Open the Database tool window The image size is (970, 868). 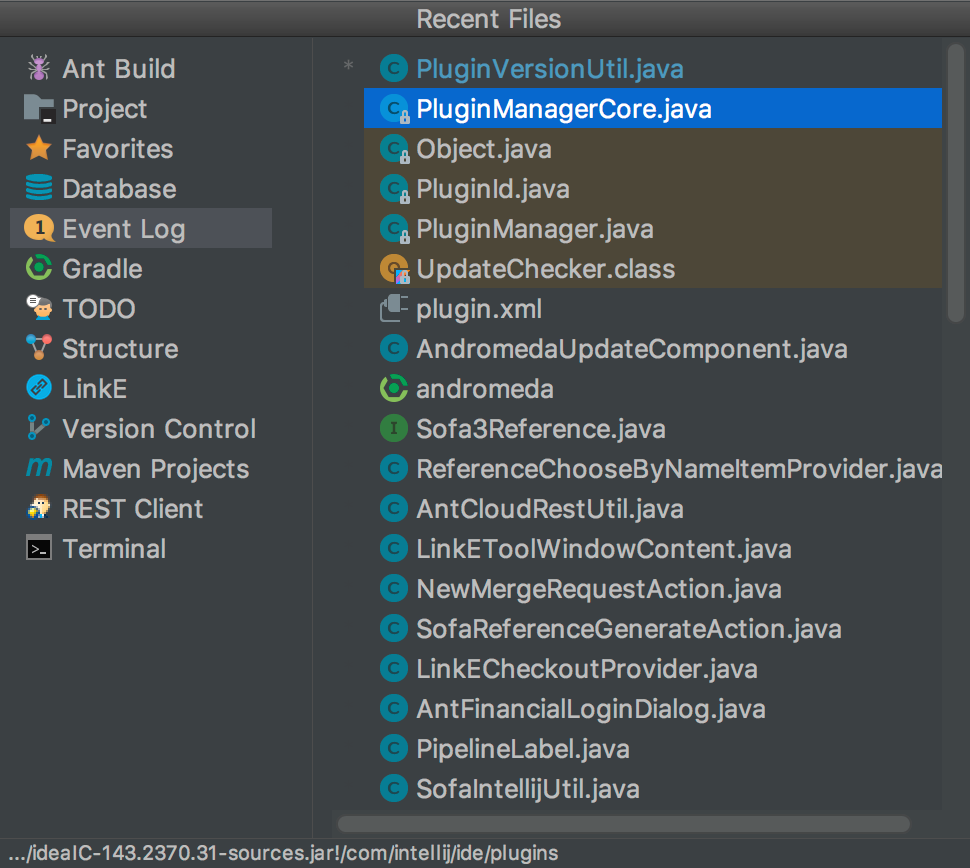[141, 188]
